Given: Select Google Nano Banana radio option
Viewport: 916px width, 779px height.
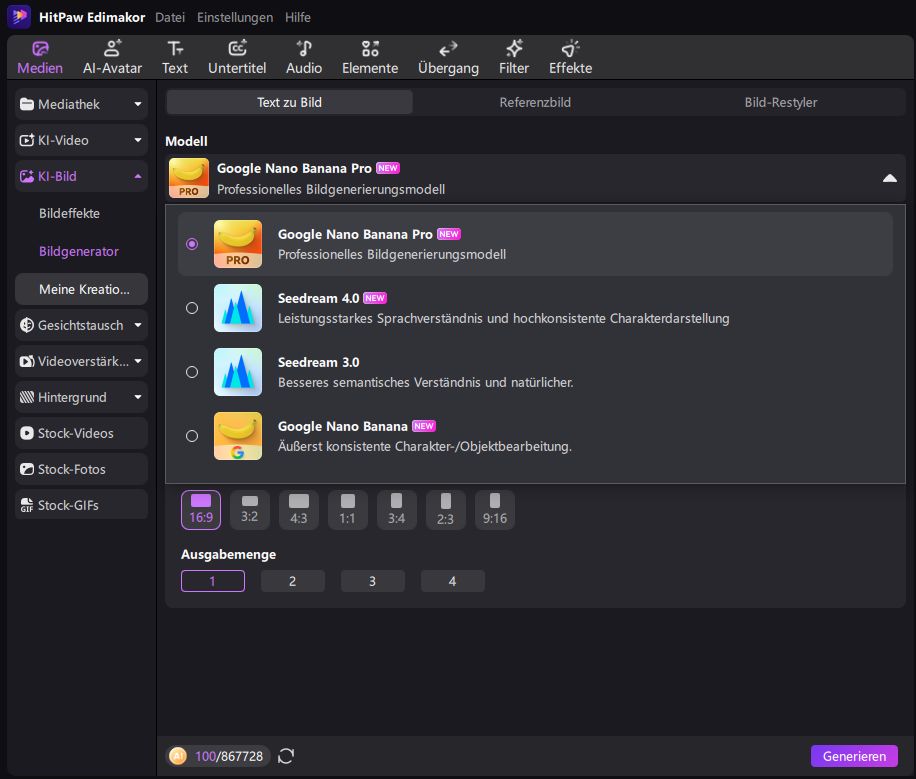Looking at the screenshot, I should [x=192, y=436].
